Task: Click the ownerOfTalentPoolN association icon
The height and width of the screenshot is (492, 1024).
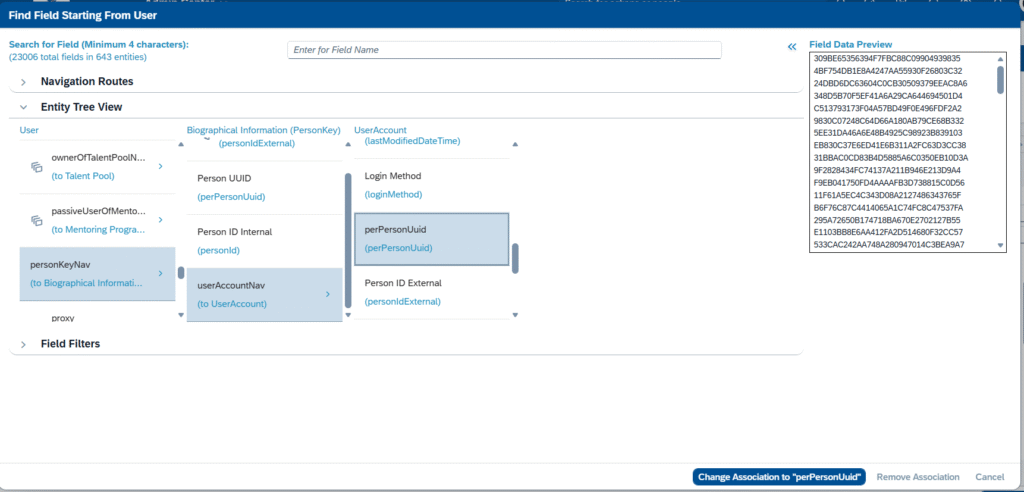Action: (x=35, y=165)
